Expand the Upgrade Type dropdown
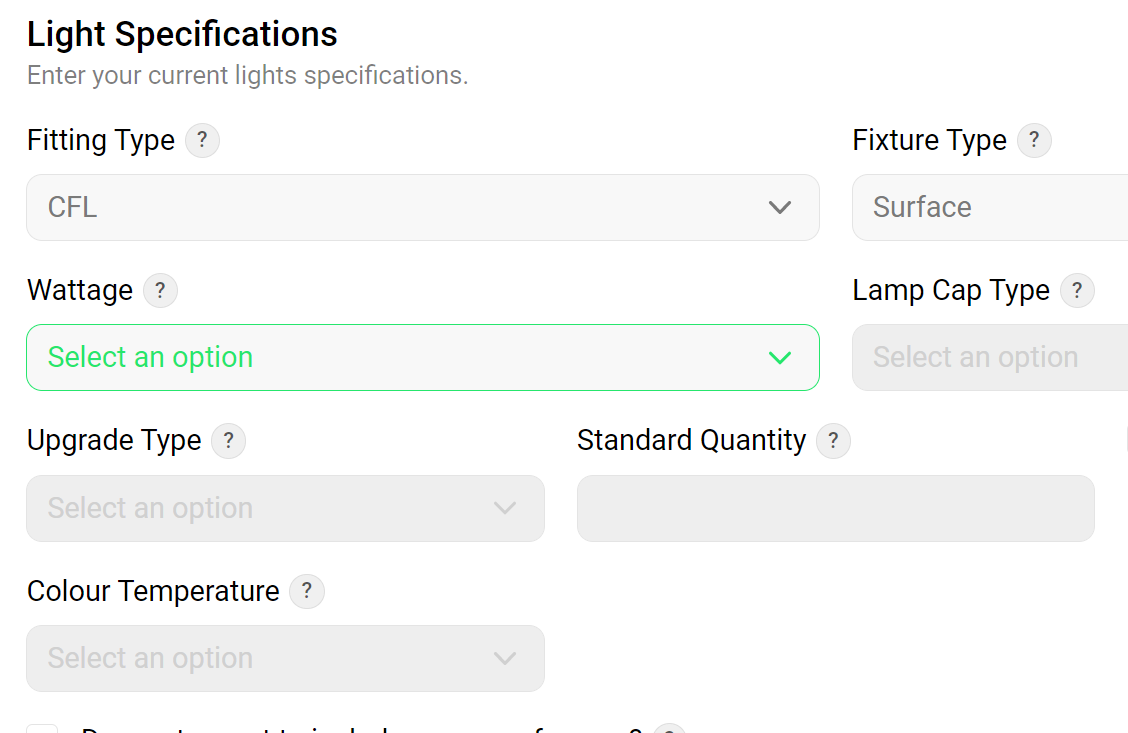Screen dimensions: 1128x733 point(285,508)
